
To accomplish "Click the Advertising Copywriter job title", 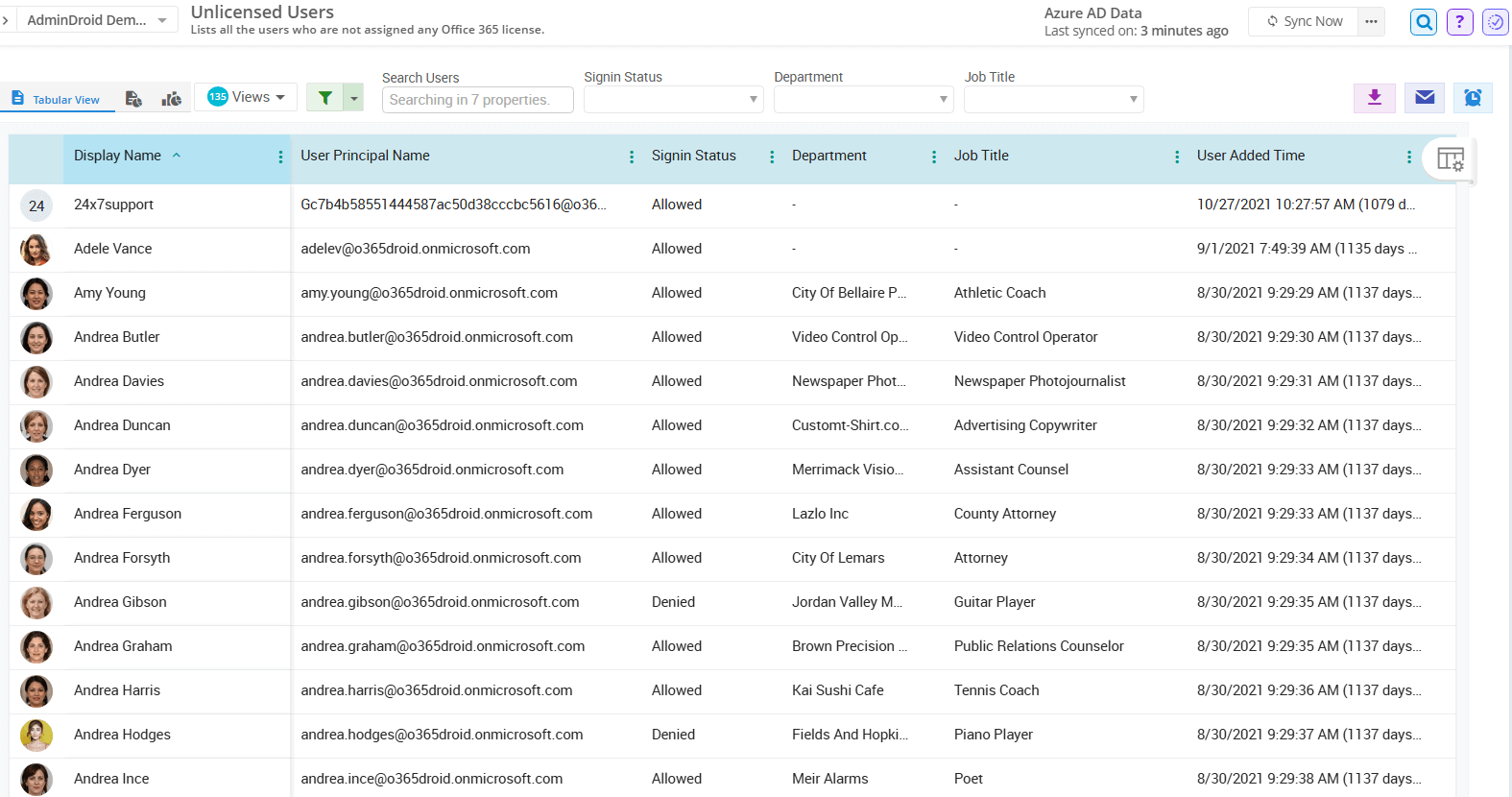I will click(x=1025, y=425).
